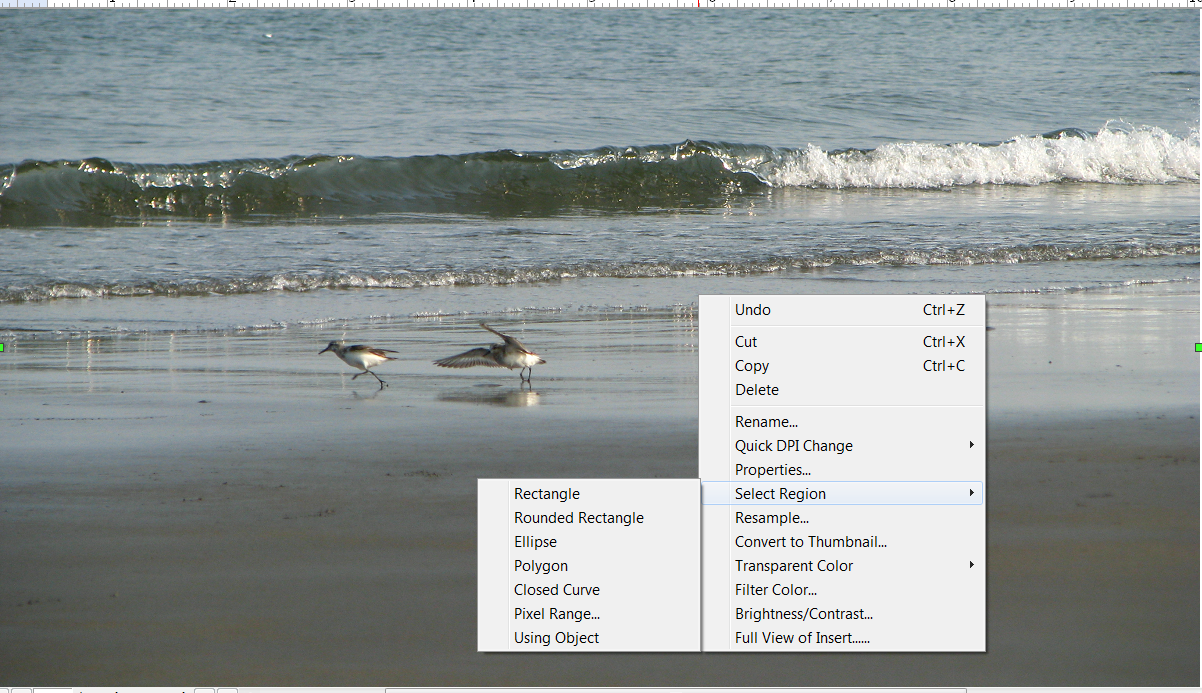Click the left green resize handle
Viewport: 1202px width, 693px height.
pos(2,347)
